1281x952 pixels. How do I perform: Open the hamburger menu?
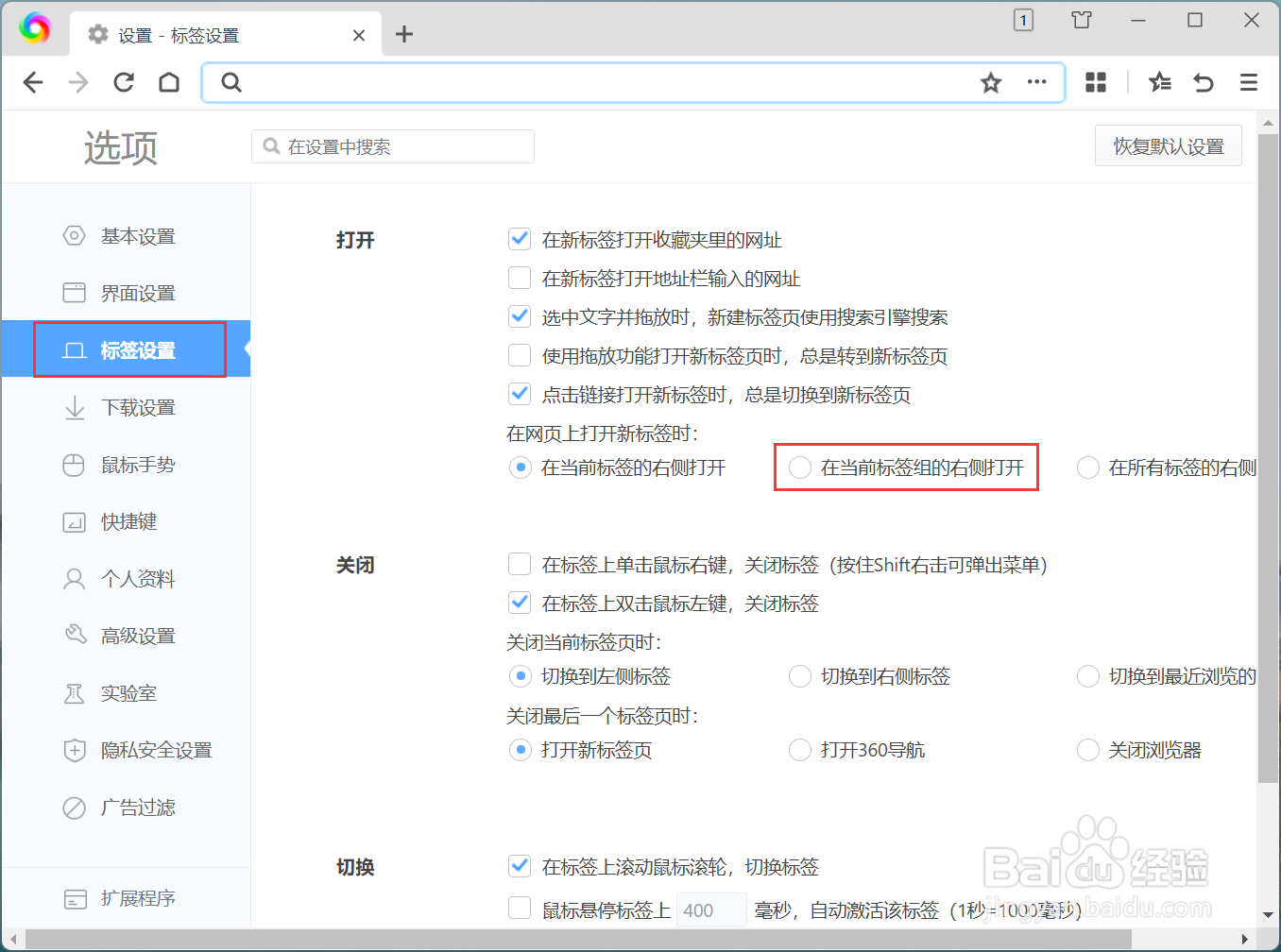(1248, 82)
